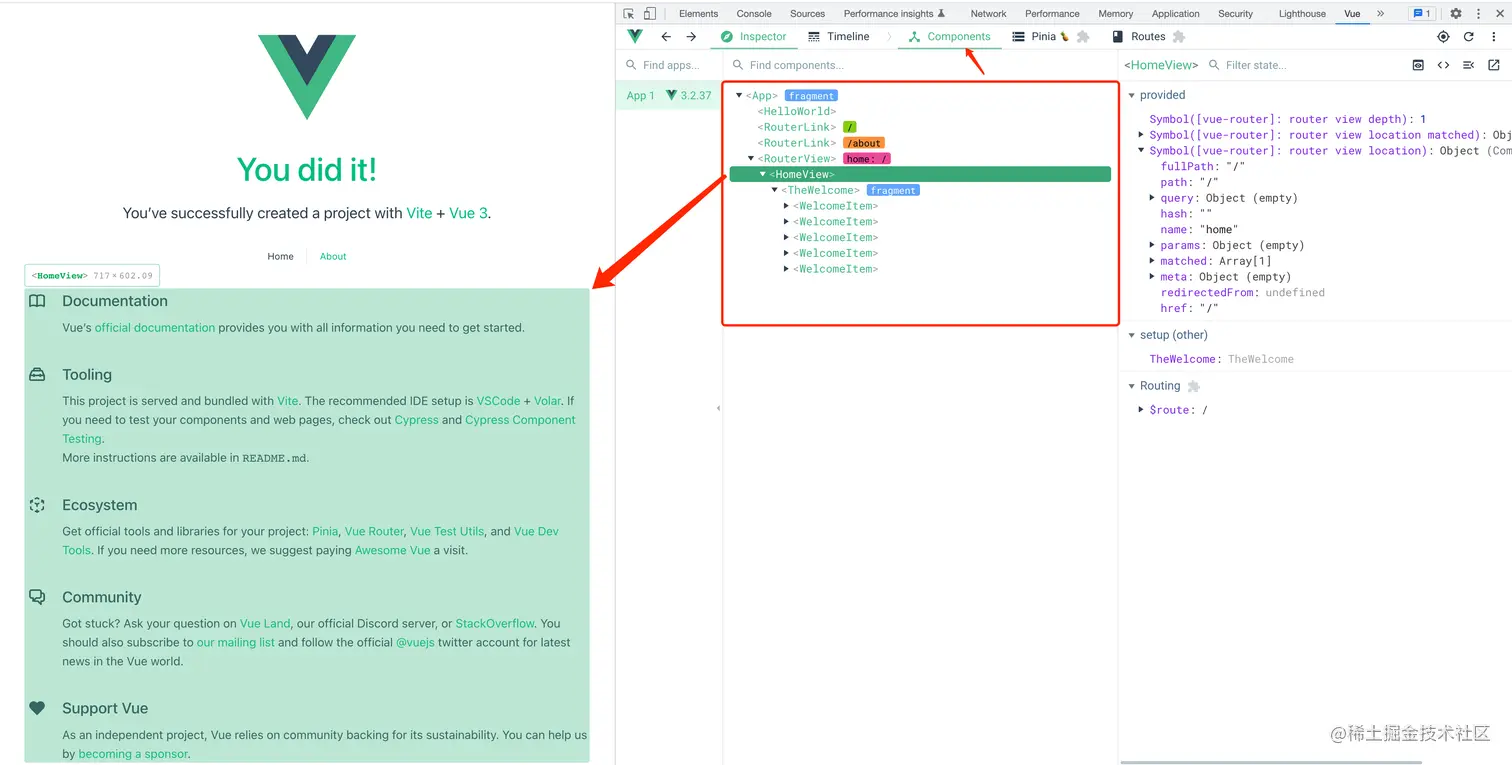Switch to the Console tab
The image size is (1512, 765).
[754, 14]
